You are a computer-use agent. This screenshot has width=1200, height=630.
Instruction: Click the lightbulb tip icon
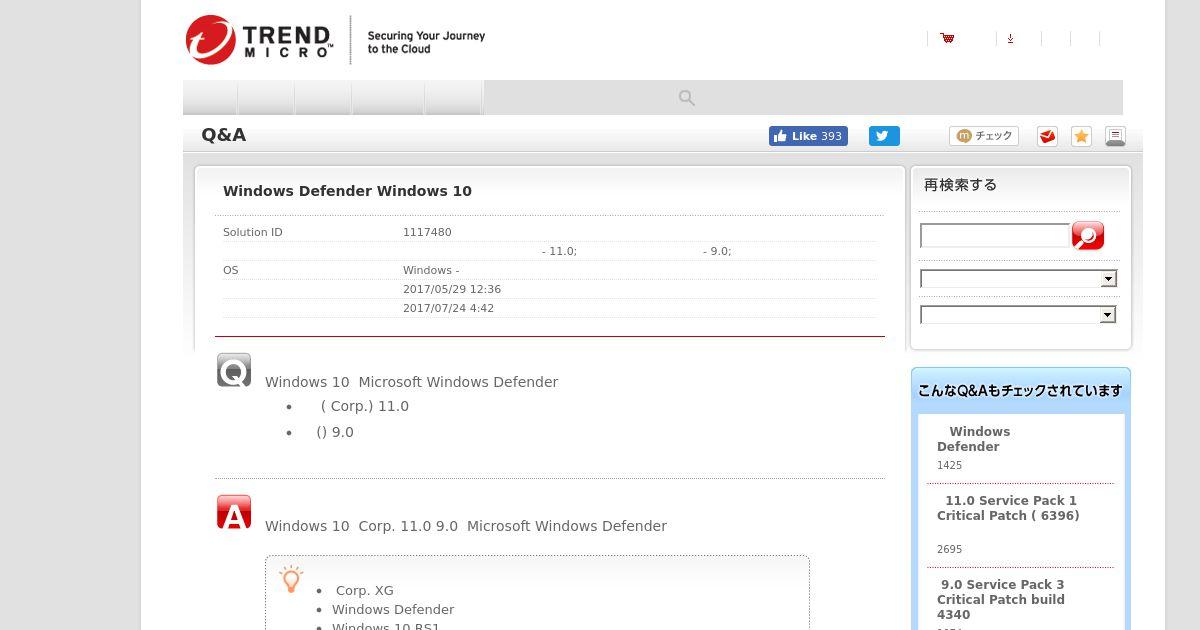pos(291,579)
